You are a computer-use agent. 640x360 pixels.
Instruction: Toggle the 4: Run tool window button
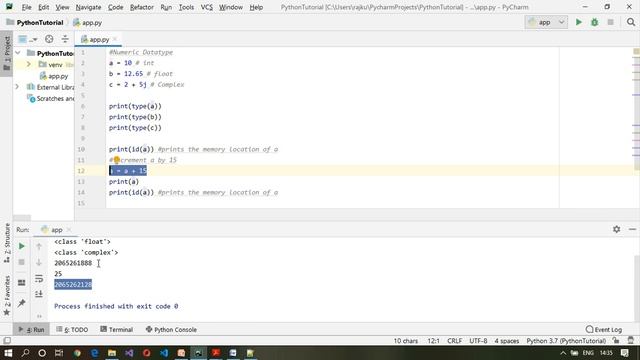[31, 329]
